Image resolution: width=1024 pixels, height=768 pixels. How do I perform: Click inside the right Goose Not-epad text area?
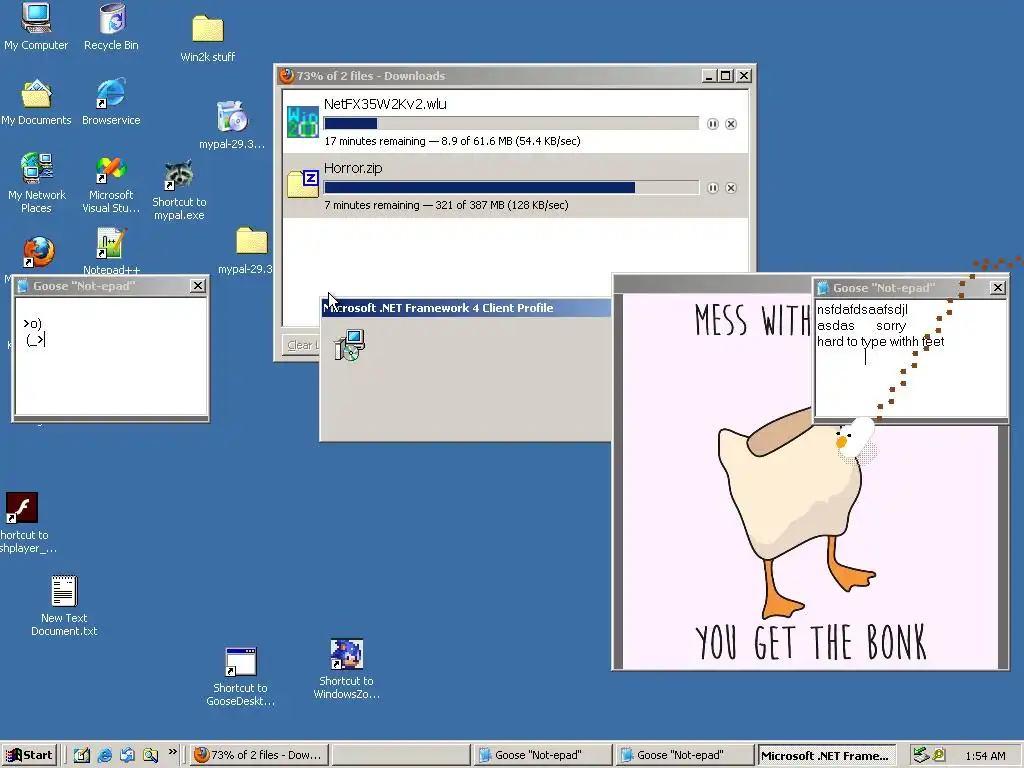coord(912,358)
